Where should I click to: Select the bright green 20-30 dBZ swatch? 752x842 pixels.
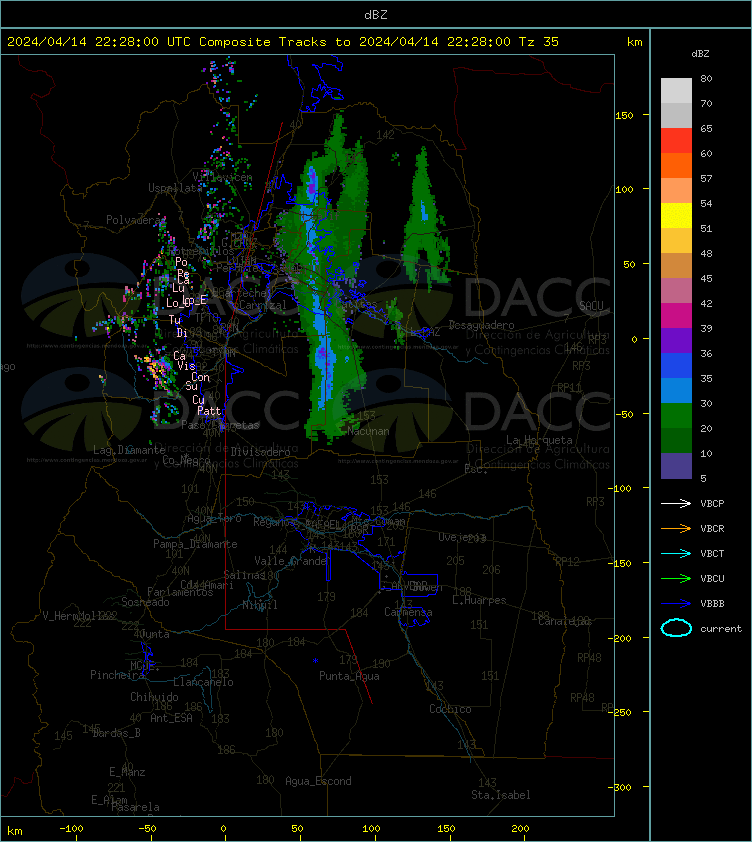tap(676, 416)
